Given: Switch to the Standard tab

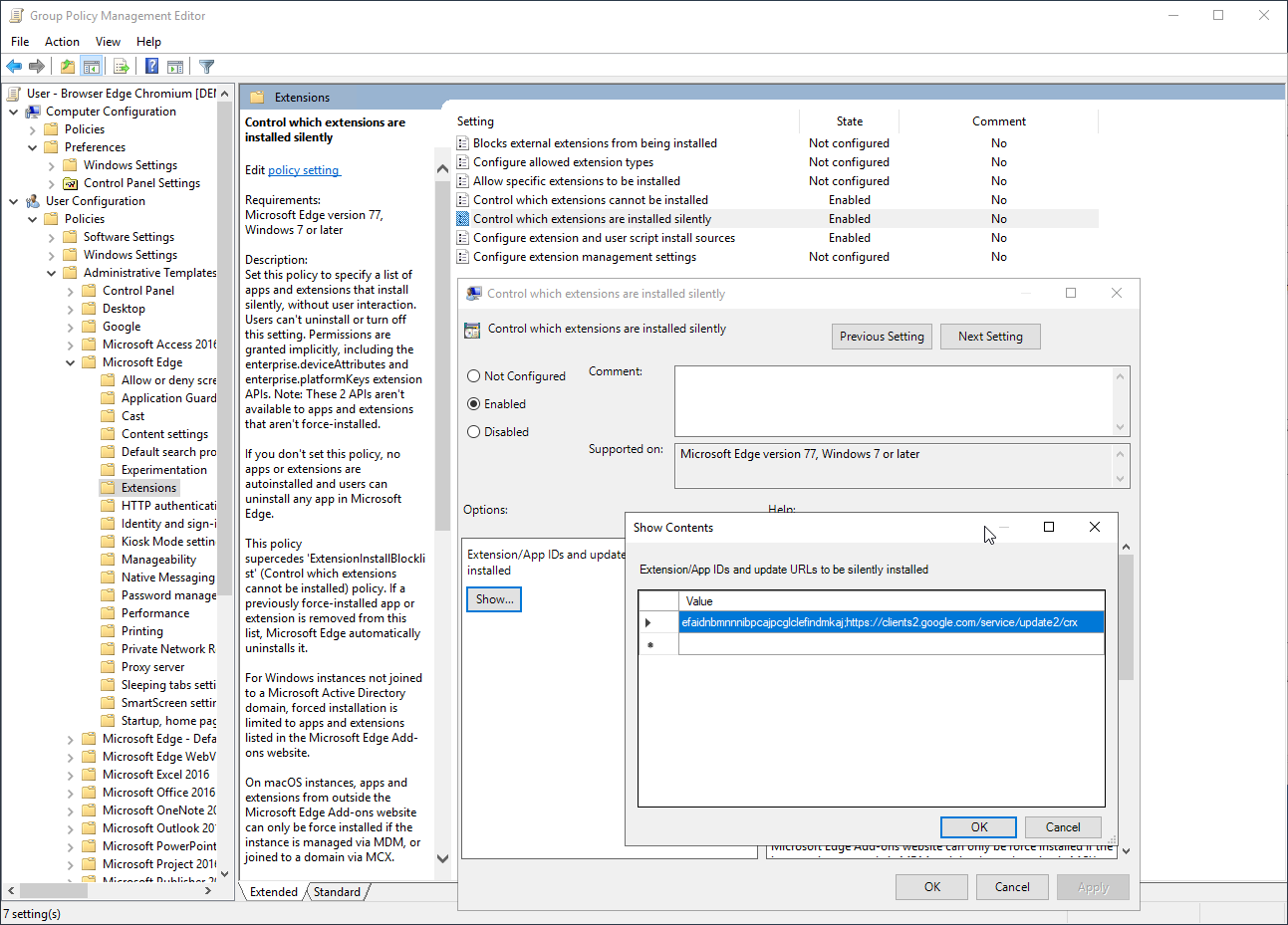Looking at the screenshot, I should click(x=337, y=892).
